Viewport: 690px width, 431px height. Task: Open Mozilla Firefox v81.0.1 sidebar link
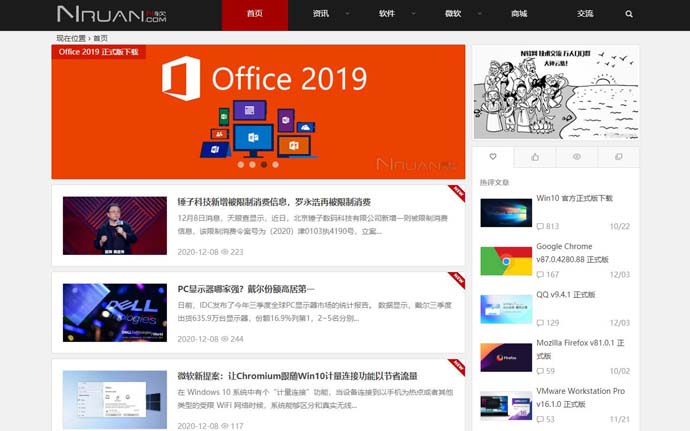pos(580,349)
